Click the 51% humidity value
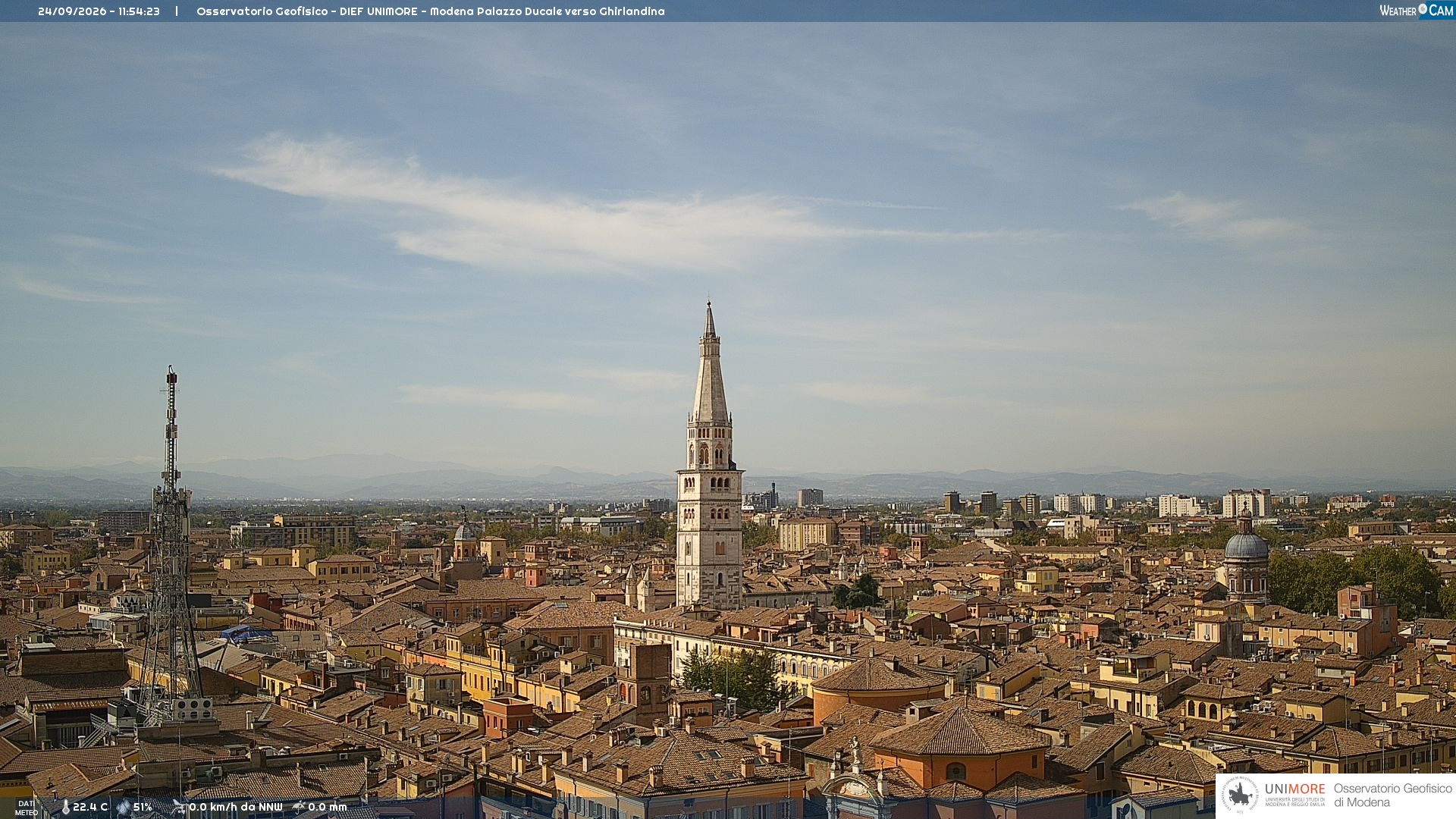The height and width of the screenshot is (819, 1456). click(143, 808)
